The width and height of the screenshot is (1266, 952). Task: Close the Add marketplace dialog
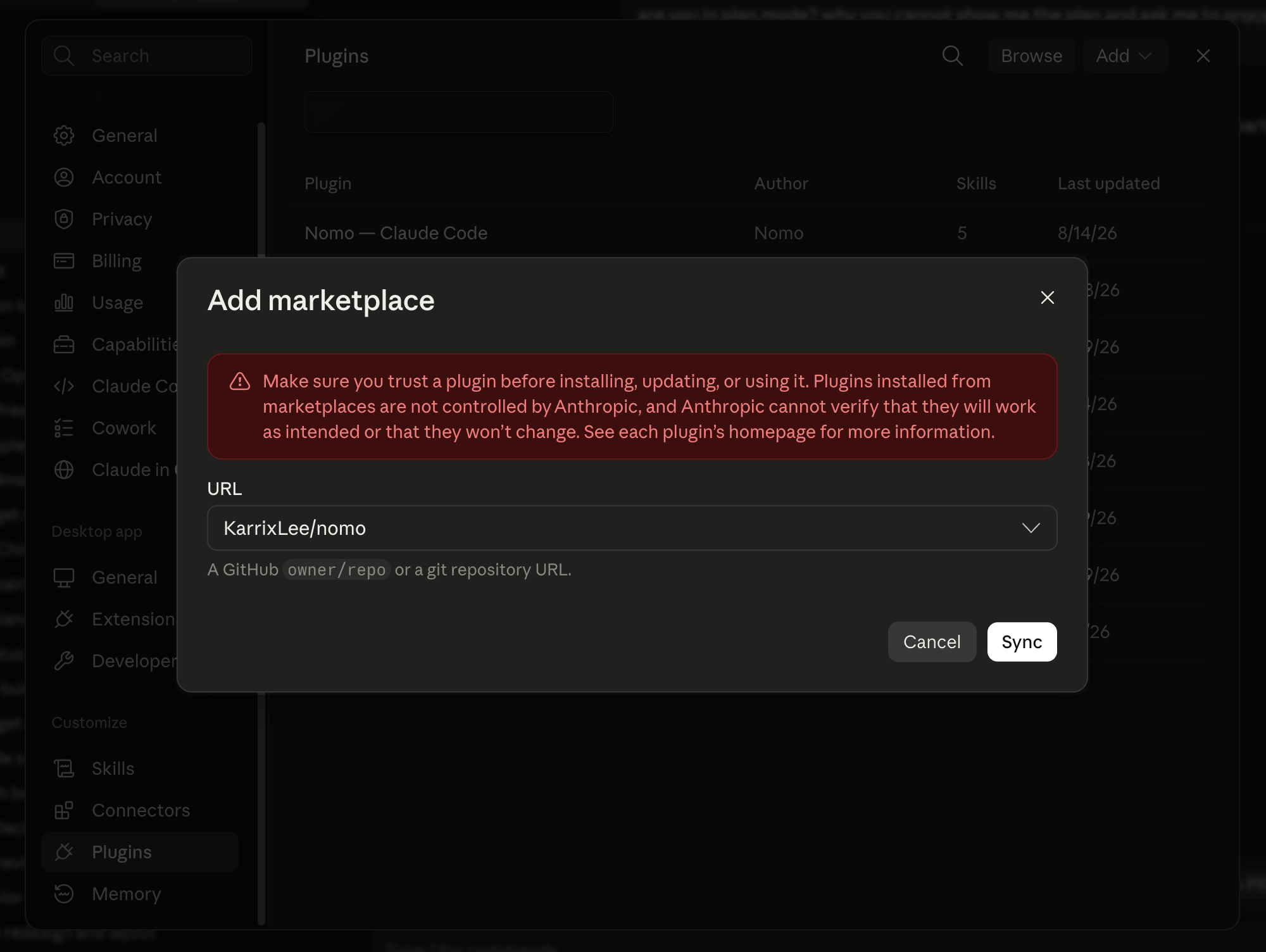tap(1047, 297)
